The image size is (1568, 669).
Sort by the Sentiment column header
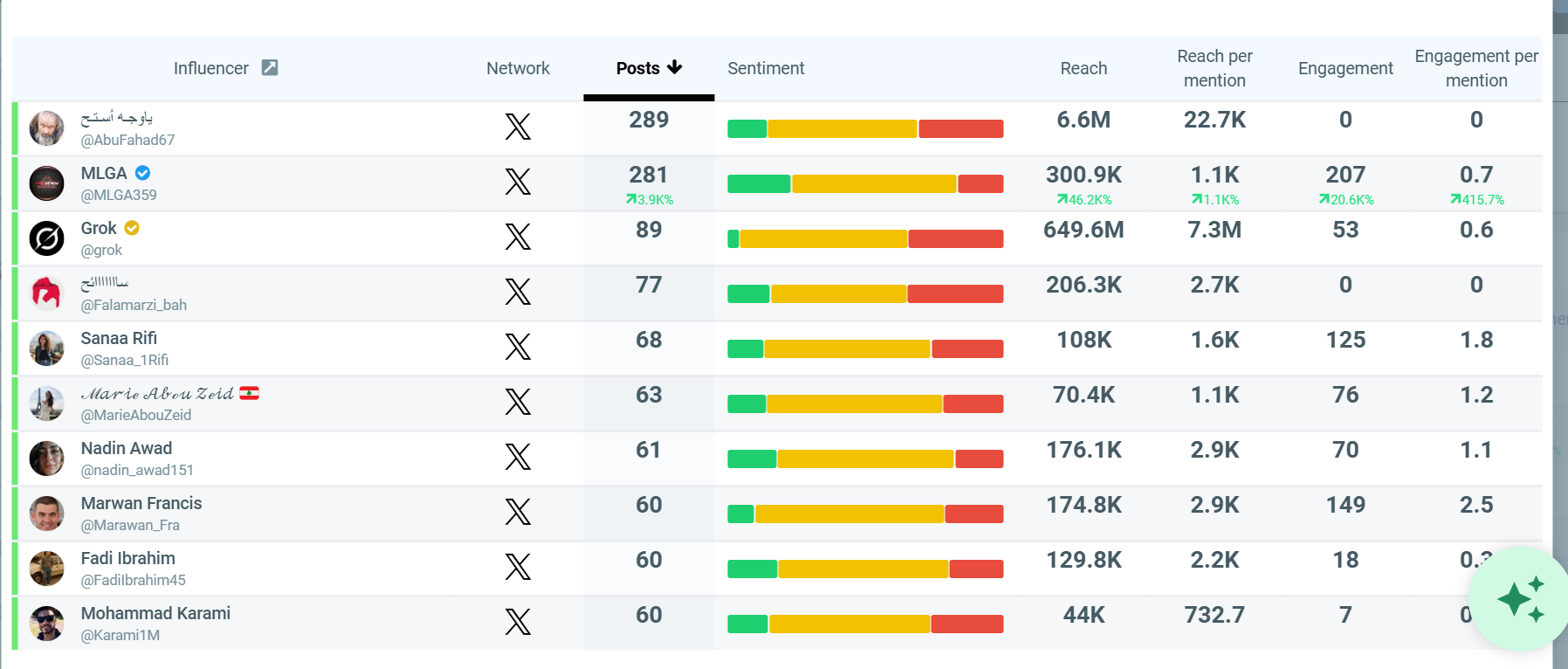(x=766, y=68)
